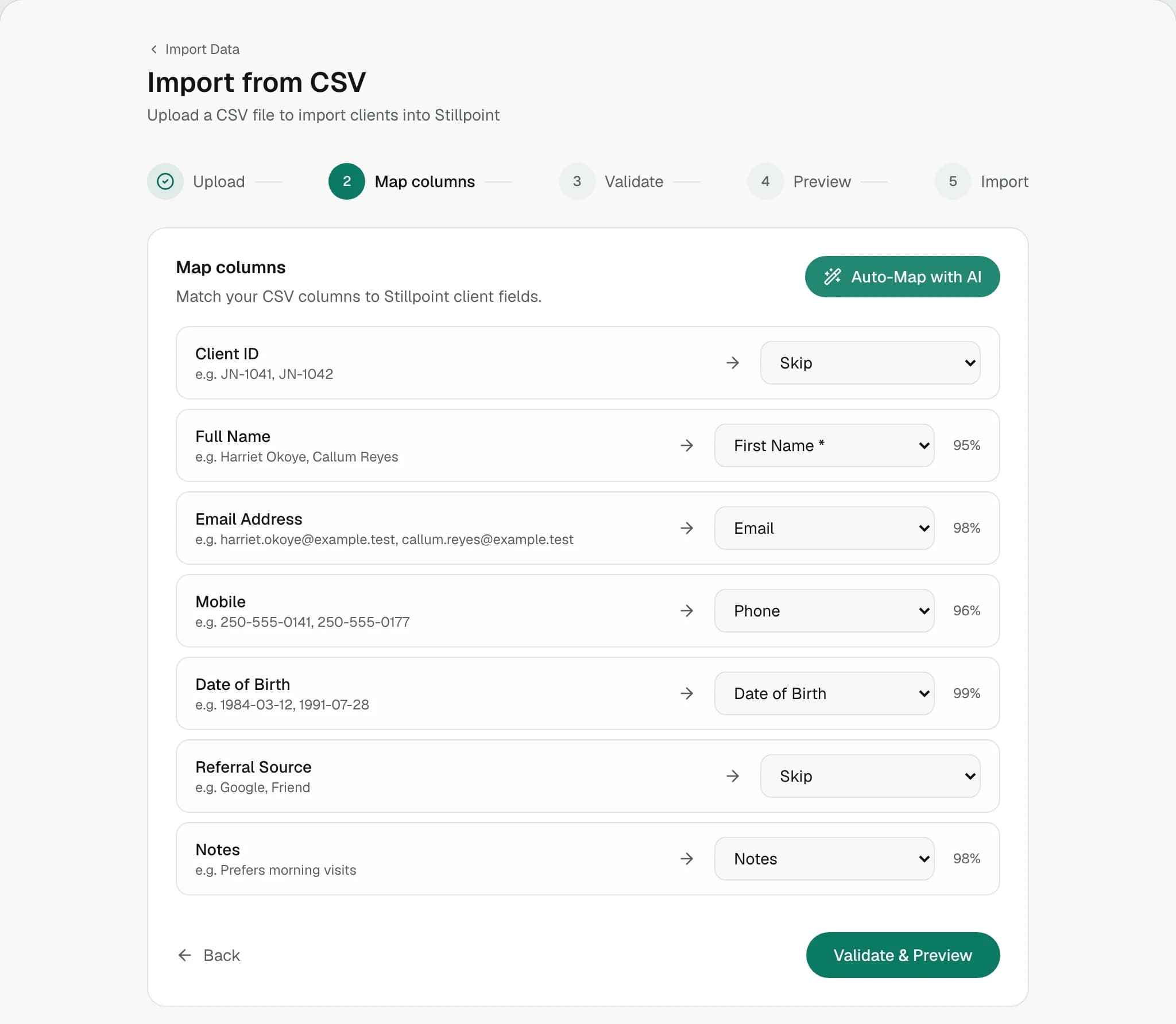Open the Notes mapping dropdown

tap(824, 859)
